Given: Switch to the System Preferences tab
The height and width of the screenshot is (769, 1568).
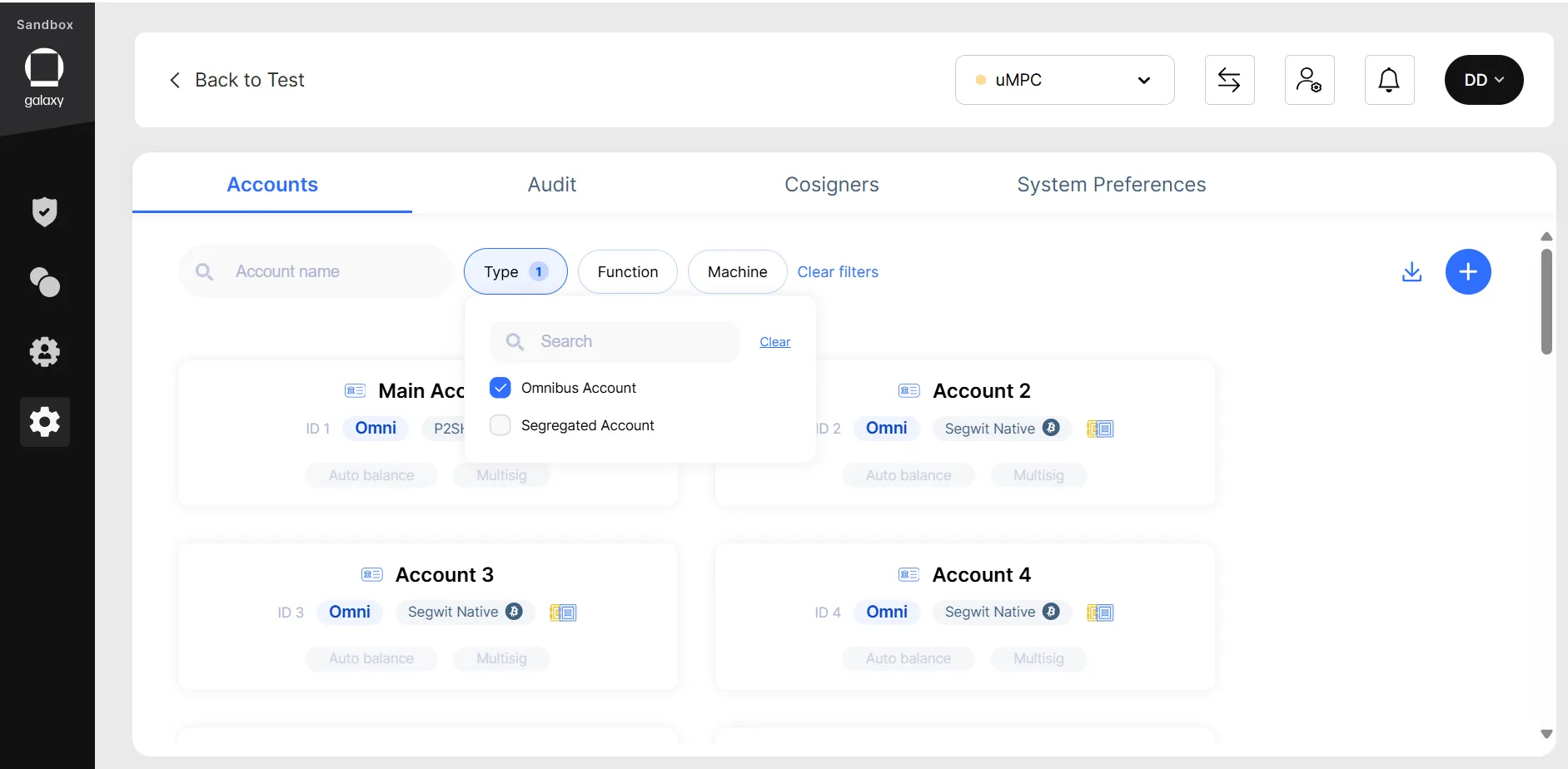Looking at the screenshot, I should pyautogui.click(x=1112, y=185).
